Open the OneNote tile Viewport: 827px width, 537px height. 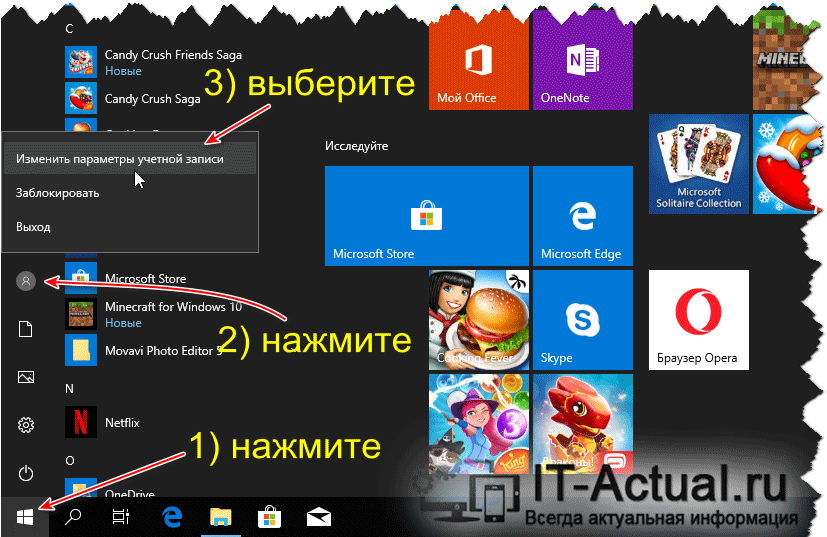[583, 62]
